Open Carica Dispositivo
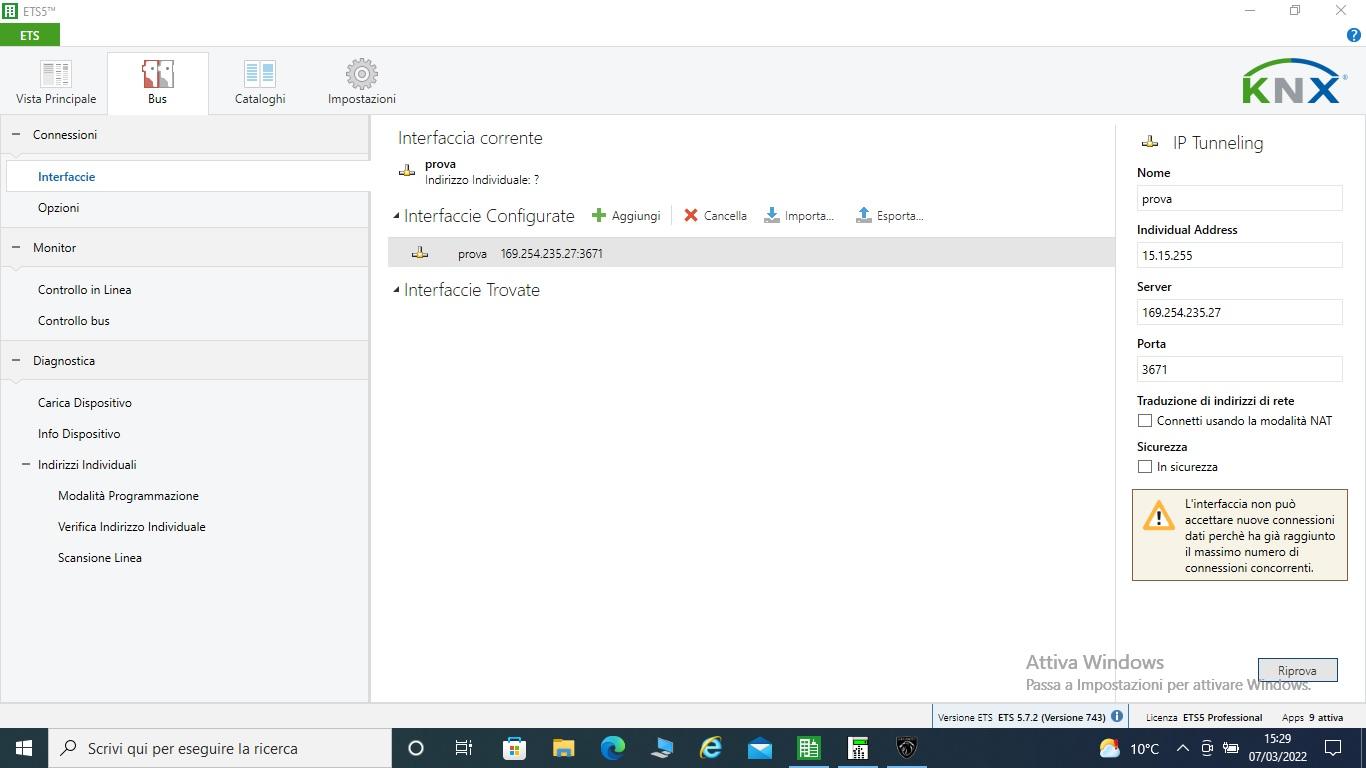The image size is (1366, 768). (85, 402)
